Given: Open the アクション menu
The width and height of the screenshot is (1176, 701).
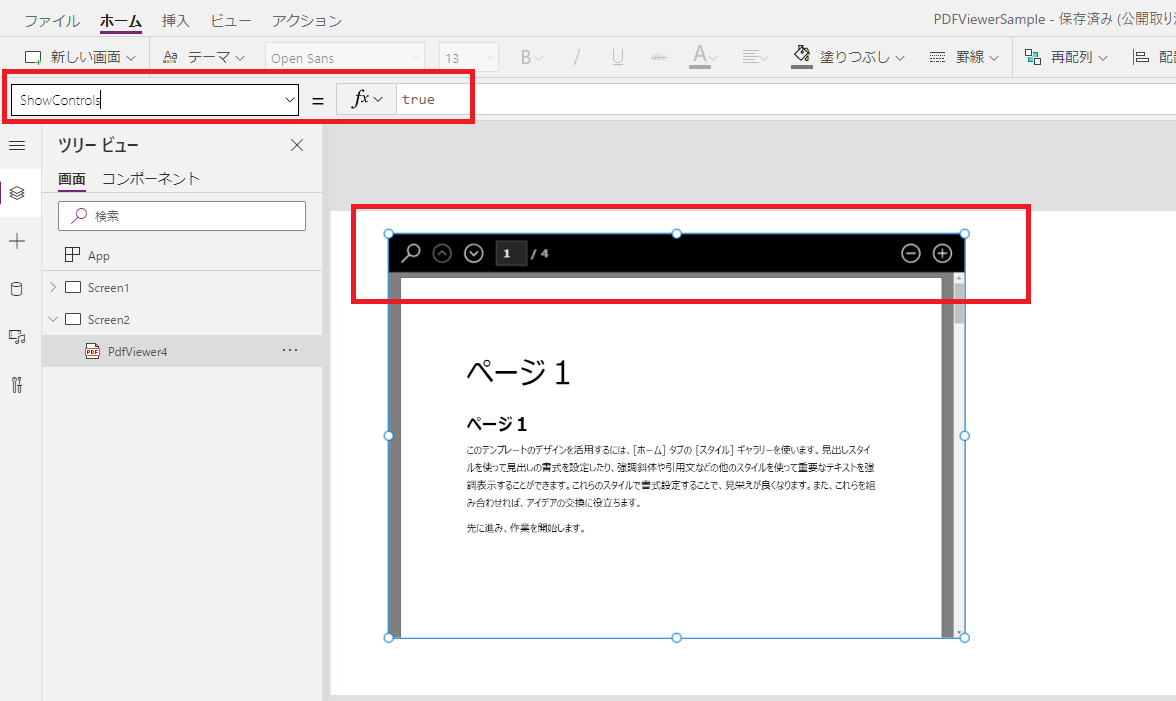Looking at the screenshot, I should coord(305,19).
